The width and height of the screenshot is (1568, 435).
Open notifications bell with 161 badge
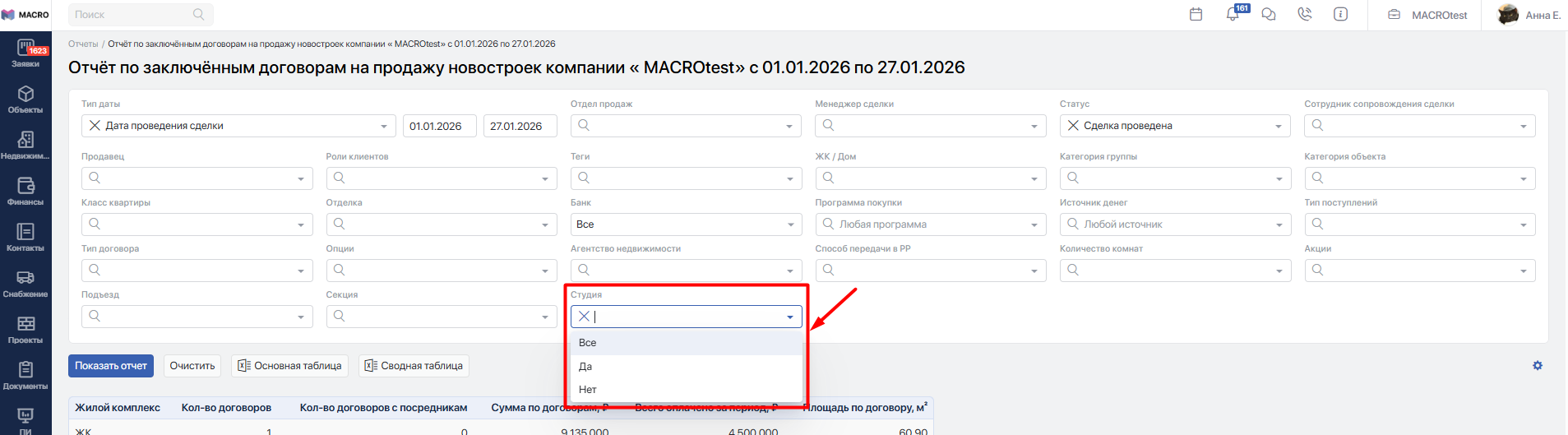(1233, 15)
